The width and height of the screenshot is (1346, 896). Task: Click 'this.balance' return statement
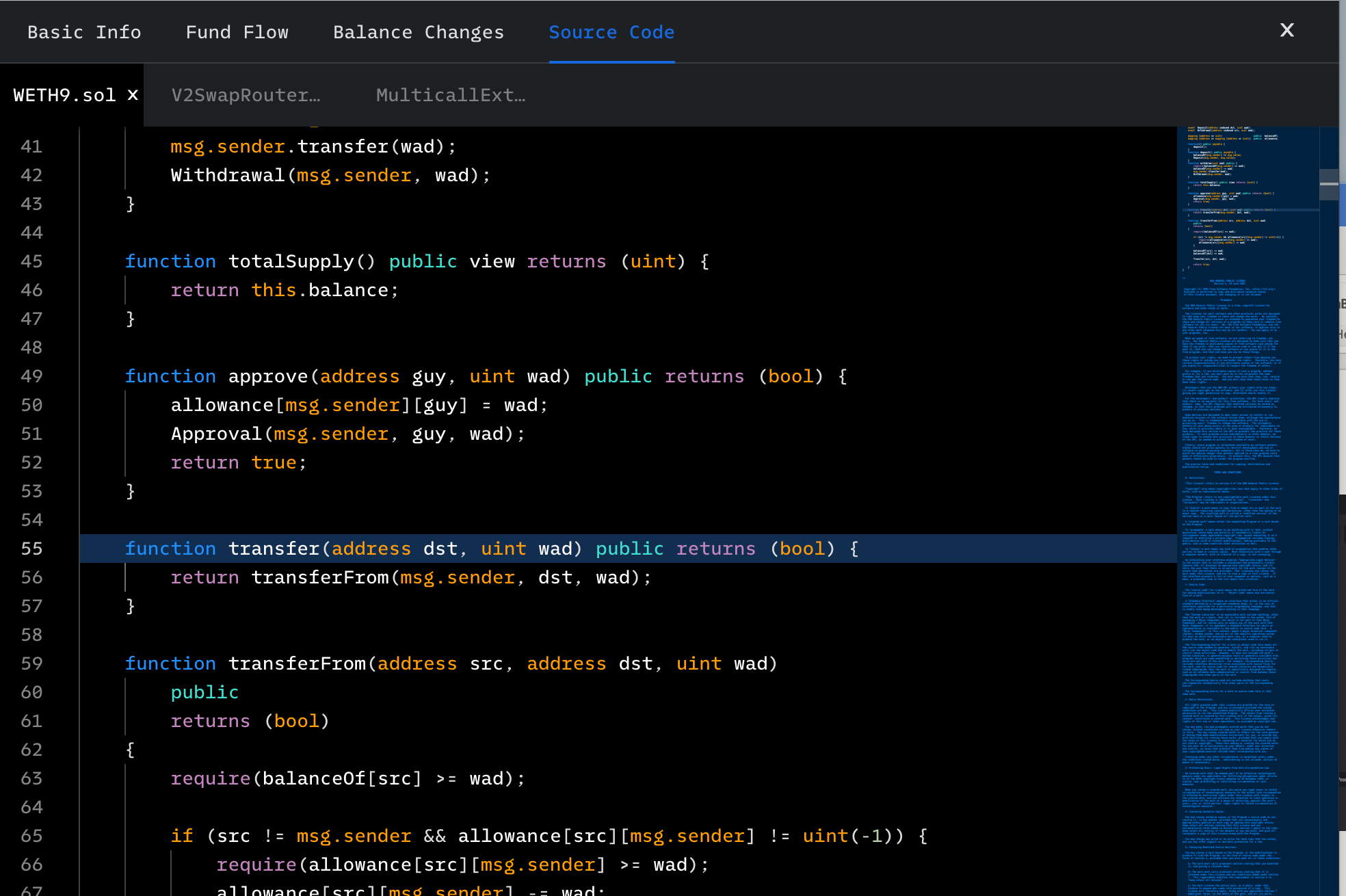coord(285,291)
